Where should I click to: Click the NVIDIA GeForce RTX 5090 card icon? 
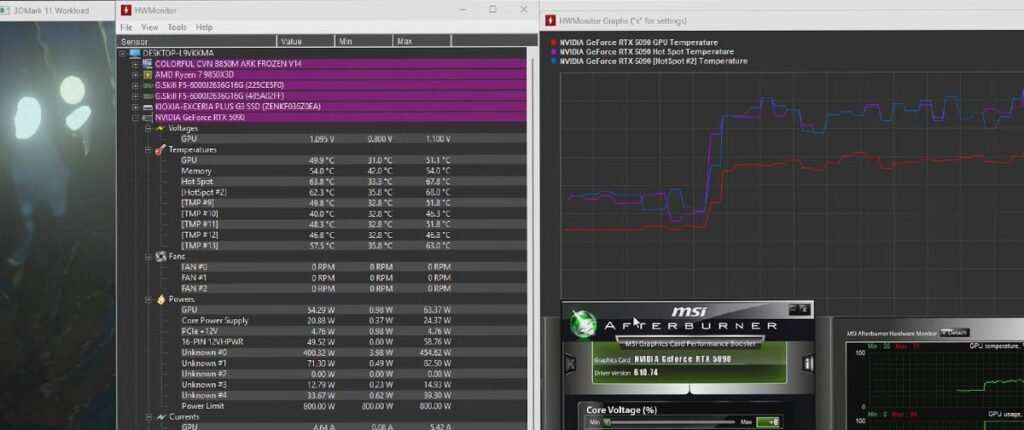[147, 118]
